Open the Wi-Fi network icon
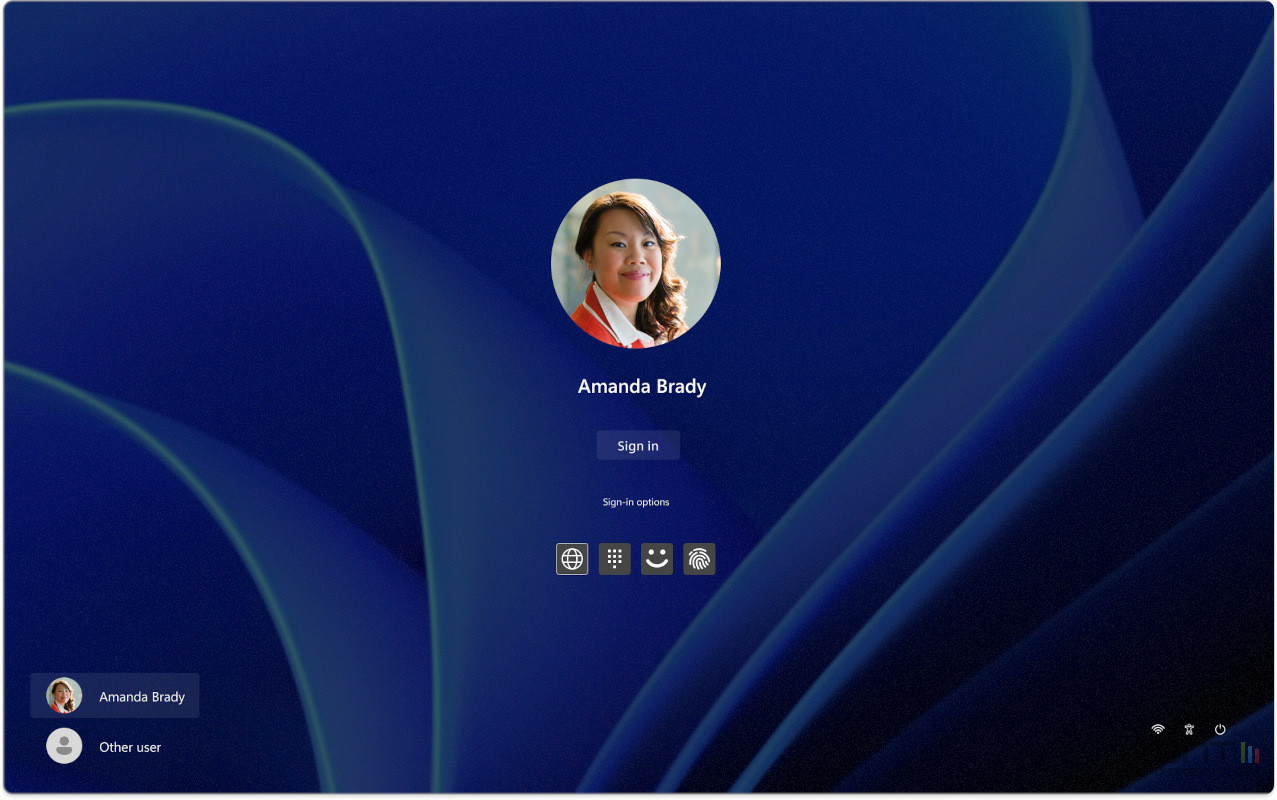The height and width of the screenshot is (800, 1277). point(1158,730)
